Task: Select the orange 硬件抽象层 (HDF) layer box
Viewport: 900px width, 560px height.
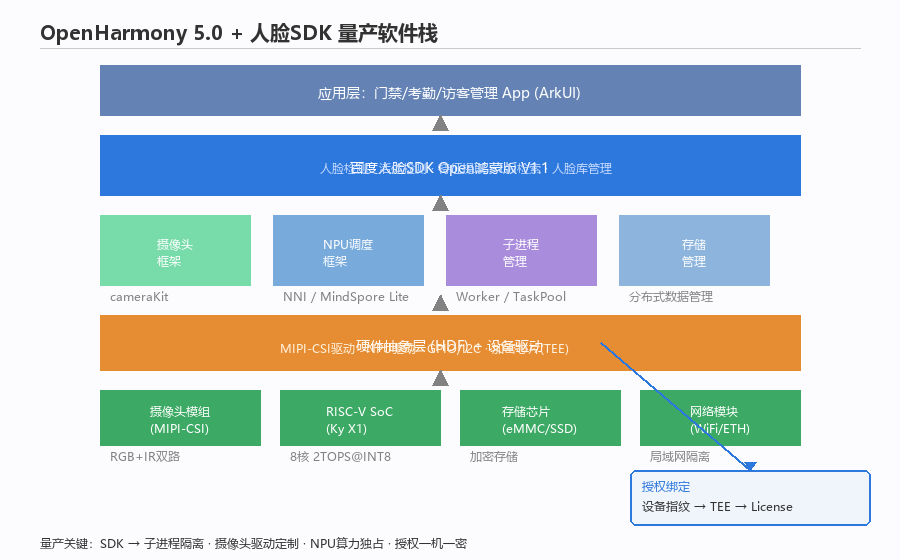Action: [450, 343]
